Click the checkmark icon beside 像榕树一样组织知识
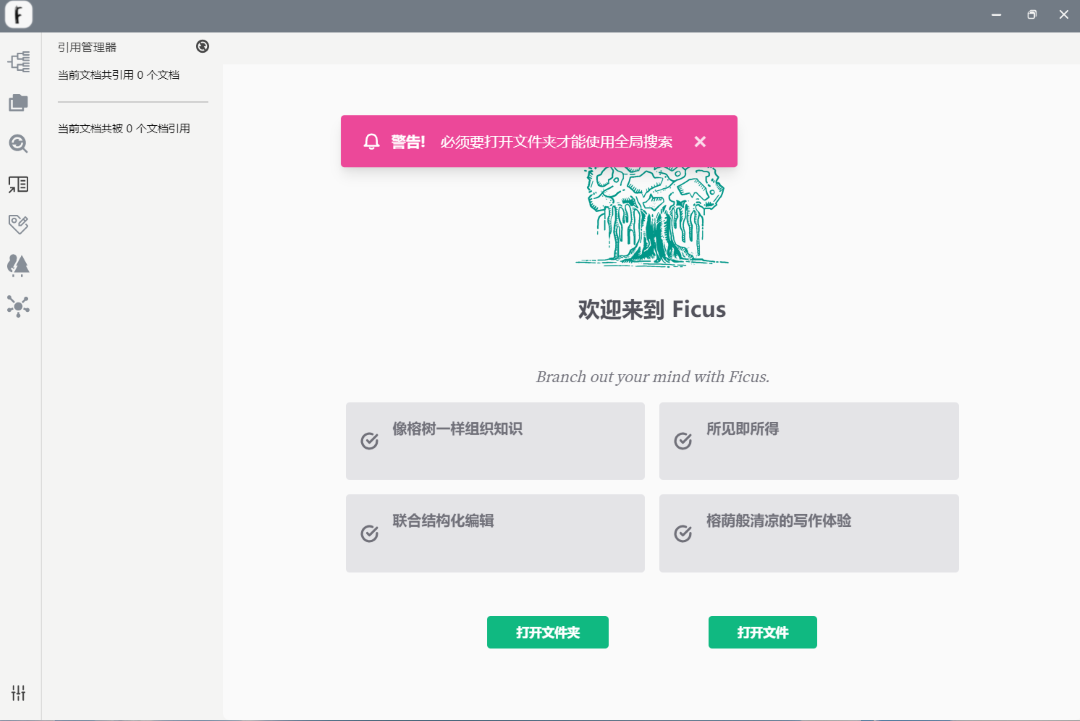 pyautogui.click(x=369, y=440)
